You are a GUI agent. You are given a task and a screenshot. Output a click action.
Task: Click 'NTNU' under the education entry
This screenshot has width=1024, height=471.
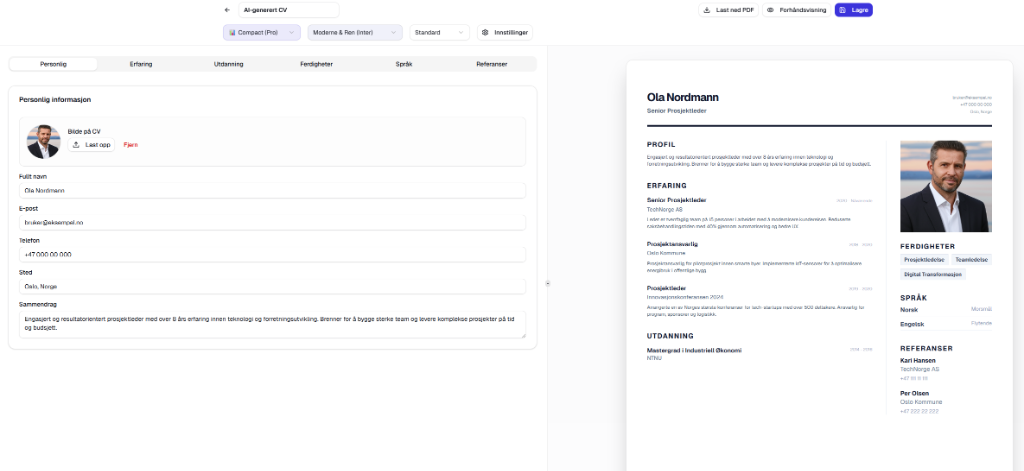[x=654, y=359]
